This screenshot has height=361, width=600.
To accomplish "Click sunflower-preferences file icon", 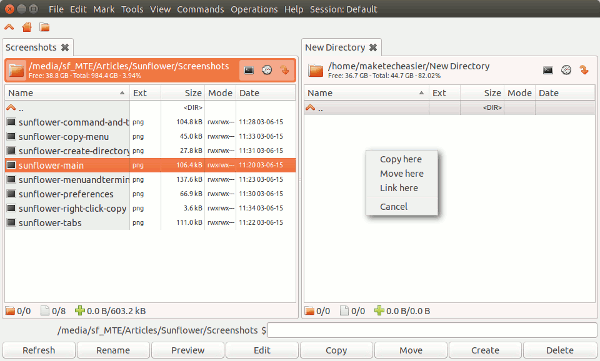I will pyautogui.click(x=11, y=194).
